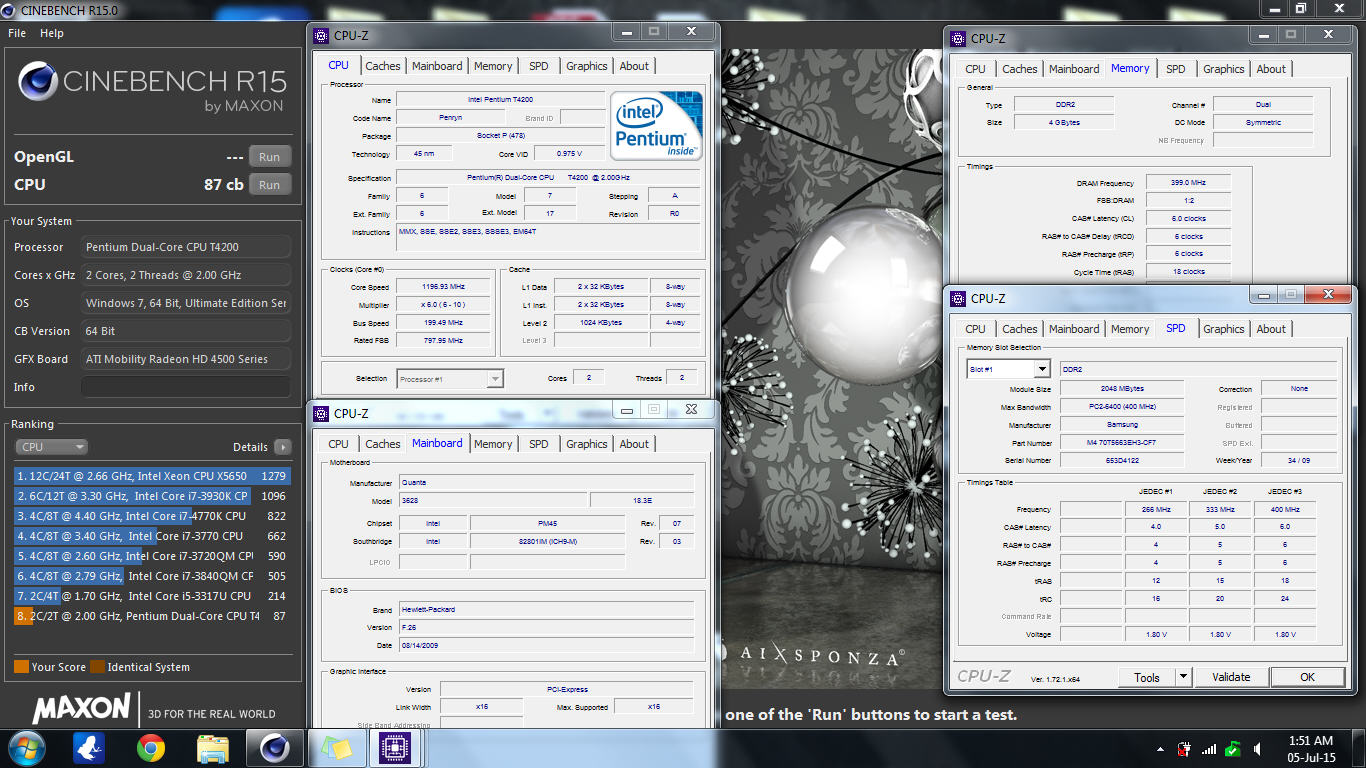Screen dimensions: 1366x768
Task: Click the '87 cb' CPU score
Action: [x=223, y=185]
